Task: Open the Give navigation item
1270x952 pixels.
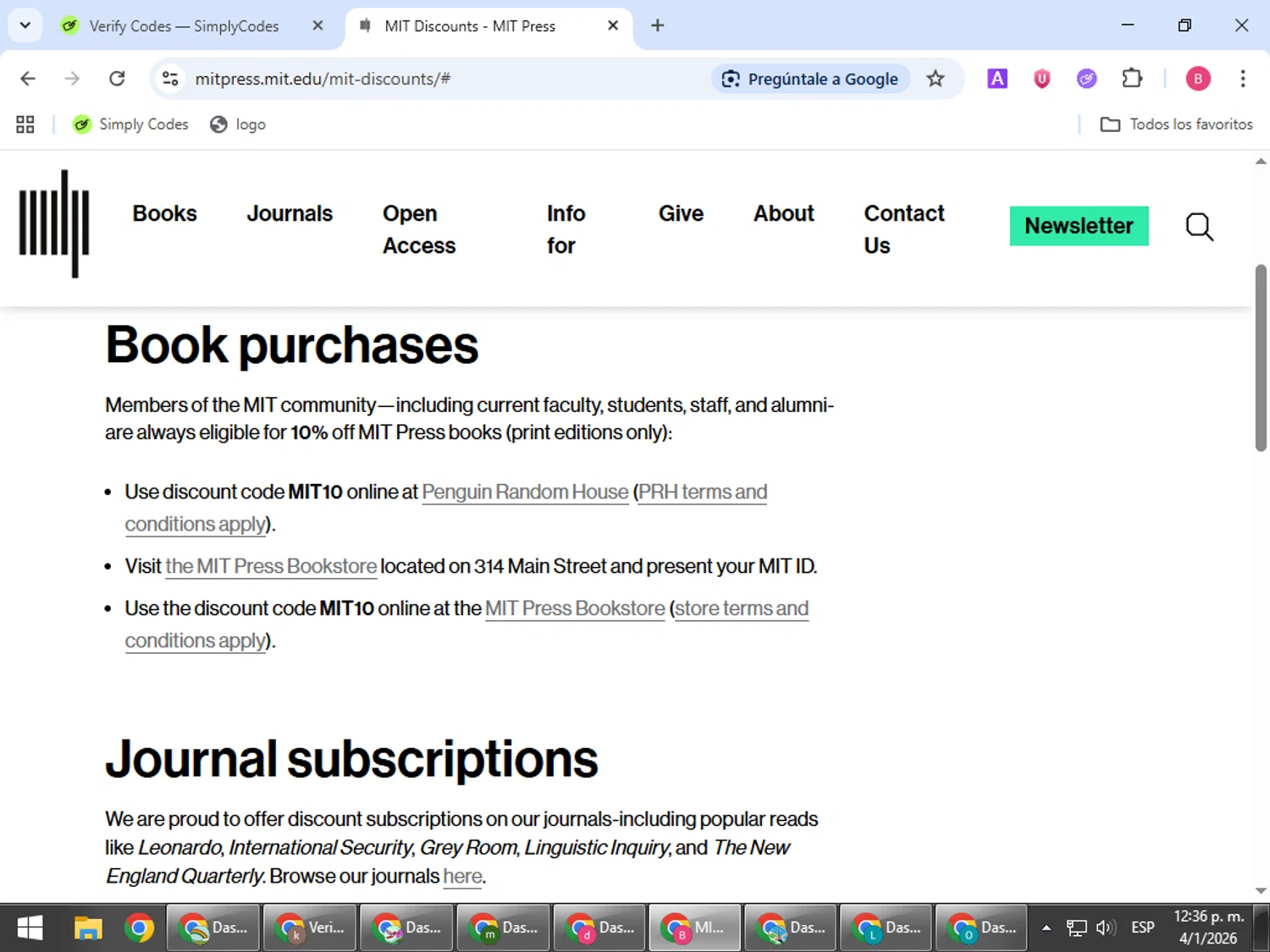Action: point(681,213)
